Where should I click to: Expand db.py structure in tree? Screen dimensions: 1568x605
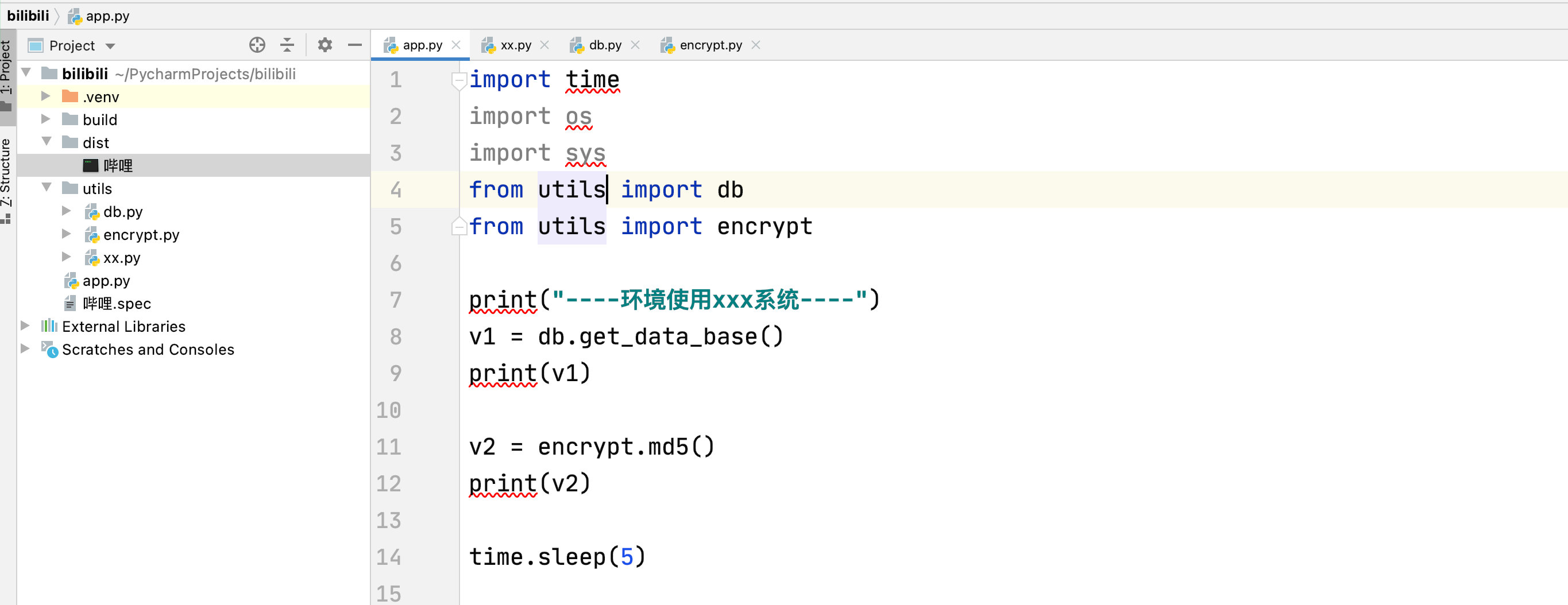point(67,211)
